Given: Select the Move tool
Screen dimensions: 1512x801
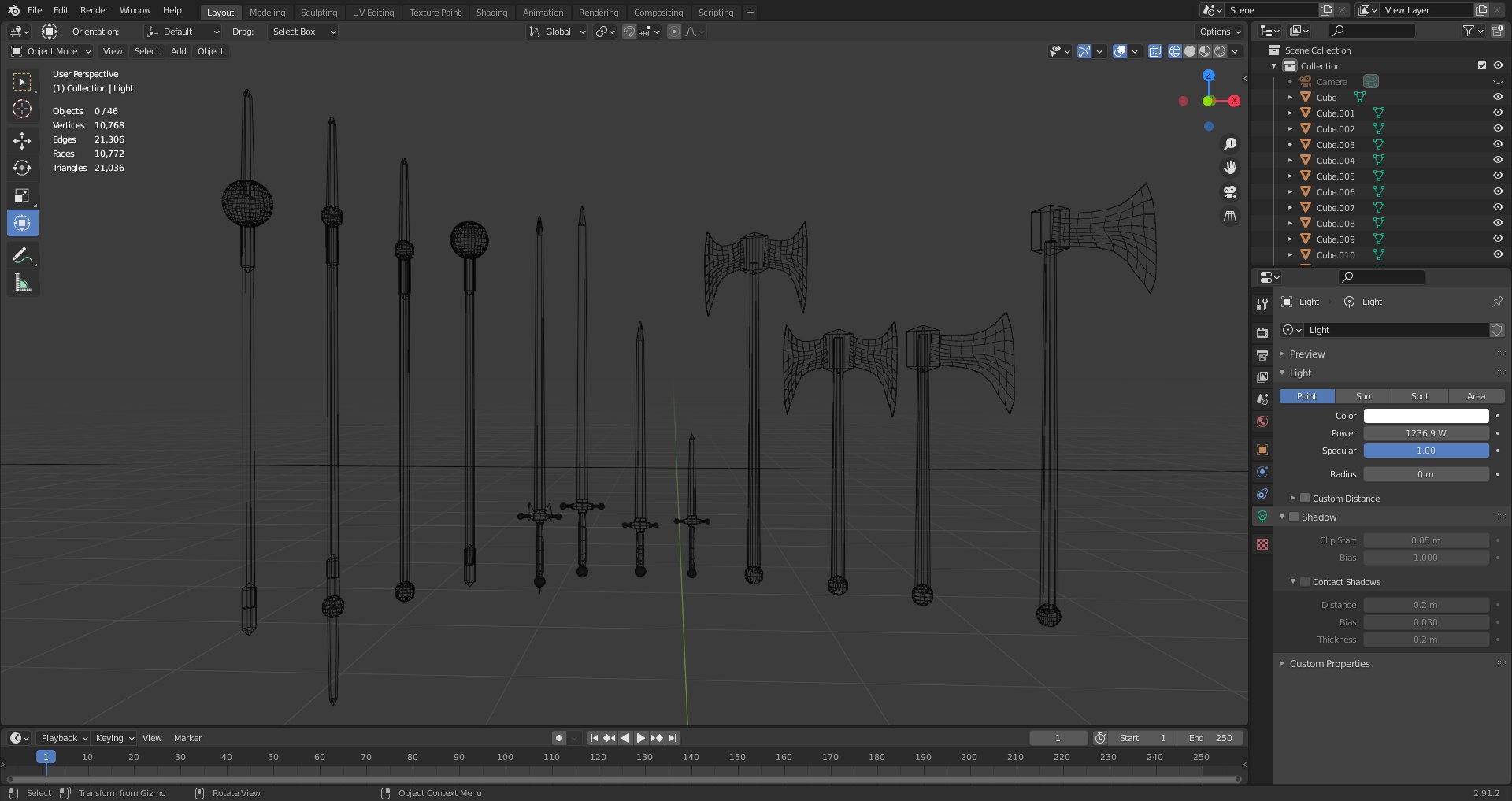Looking at the screenshot, I should click(x=22, y=141).
